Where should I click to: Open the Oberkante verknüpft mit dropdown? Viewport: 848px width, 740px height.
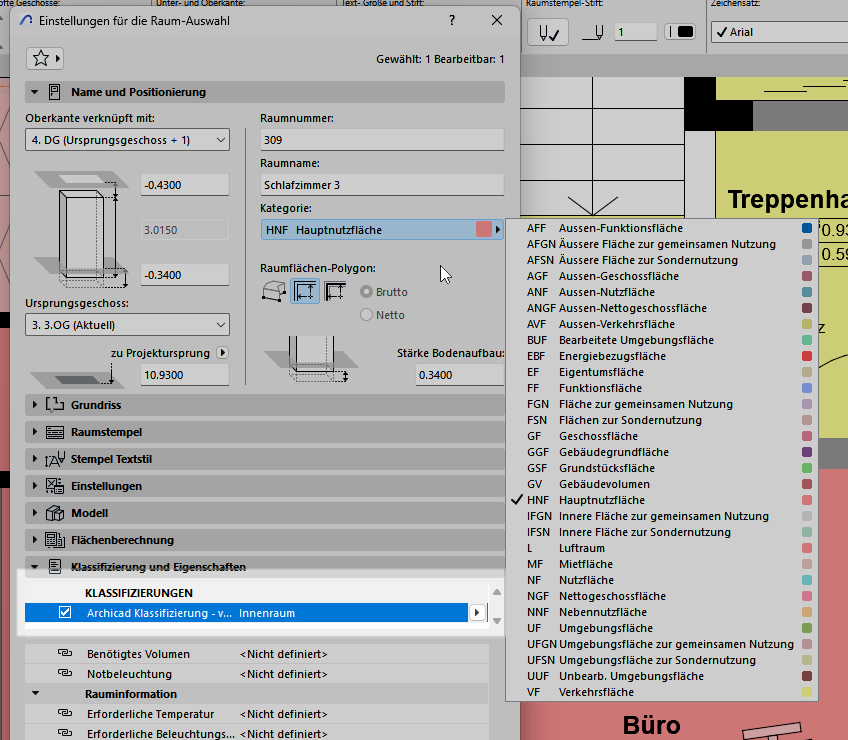pyautogui.click(x=127, y=140)
